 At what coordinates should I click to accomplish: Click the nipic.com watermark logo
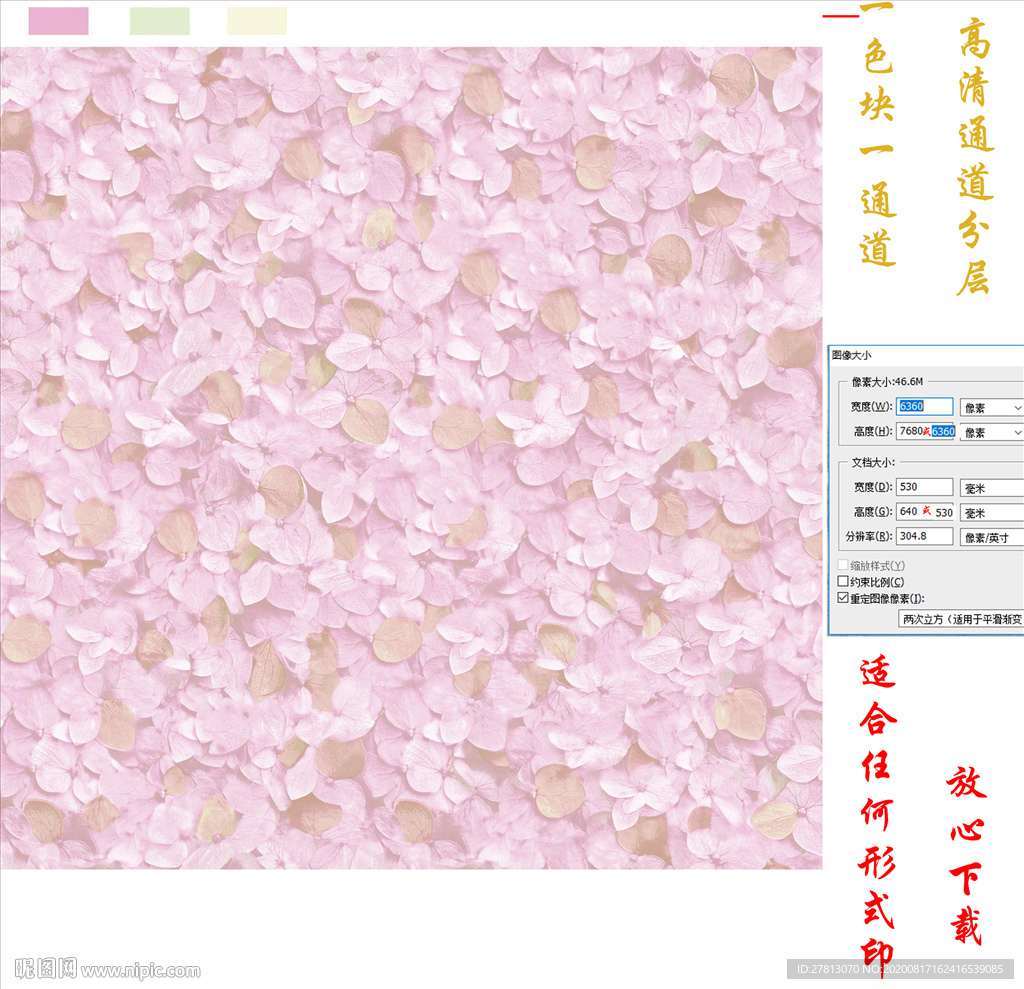(x=108, y=969)
